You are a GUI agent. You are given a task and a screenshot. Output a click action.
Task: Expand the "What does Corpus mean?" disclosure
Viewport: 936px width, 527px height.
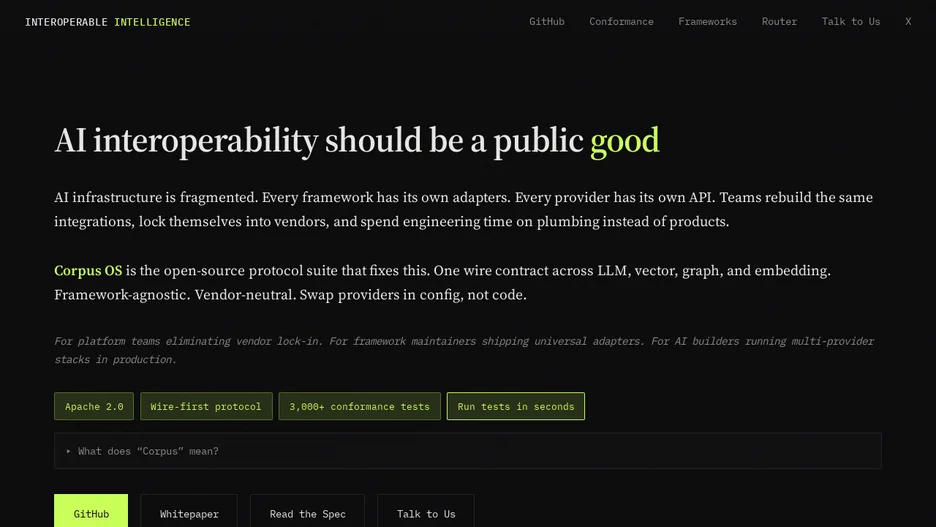(467, 451)
